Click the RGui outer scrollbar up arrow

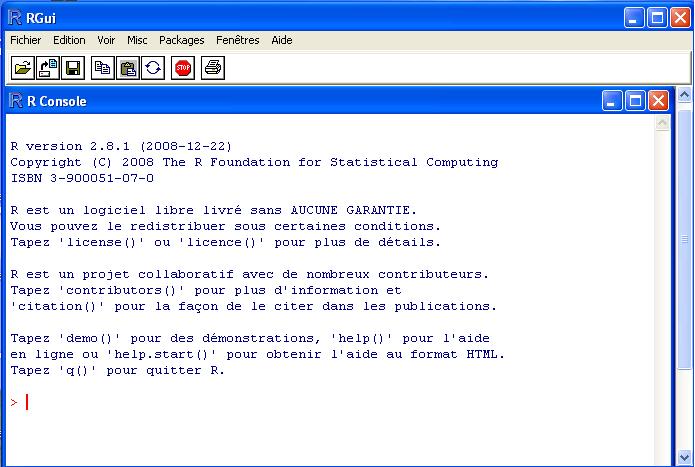coord(684,95)
